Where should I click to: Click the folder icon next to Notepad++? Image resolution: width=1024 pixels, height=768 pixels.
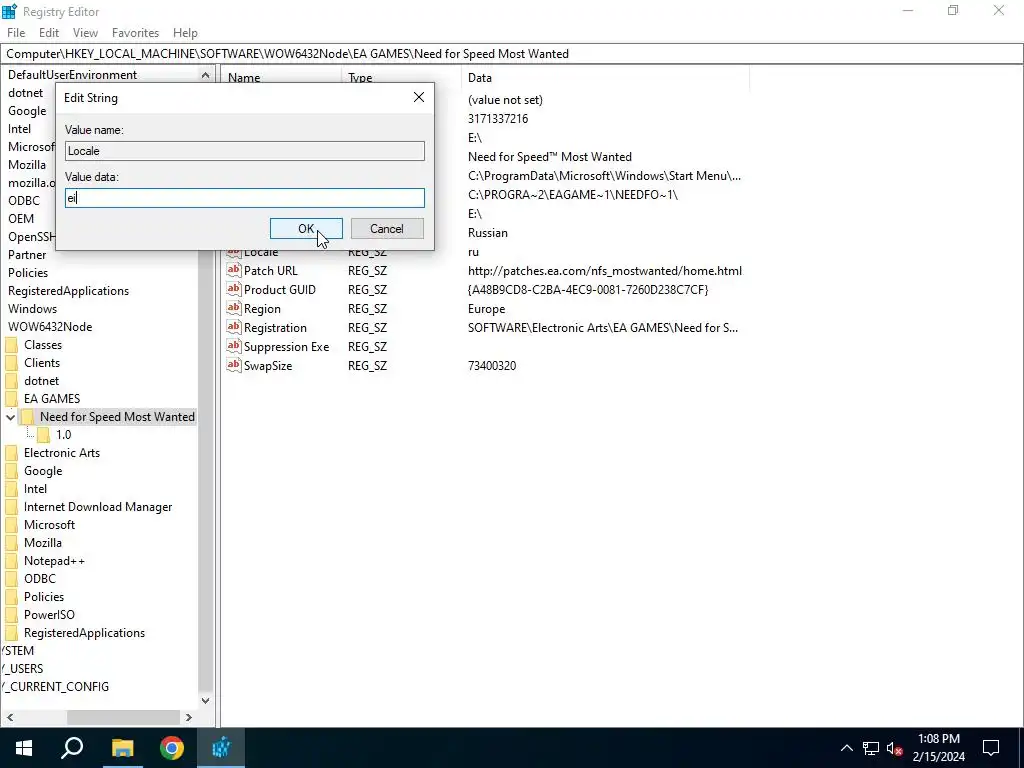point(11,561)
